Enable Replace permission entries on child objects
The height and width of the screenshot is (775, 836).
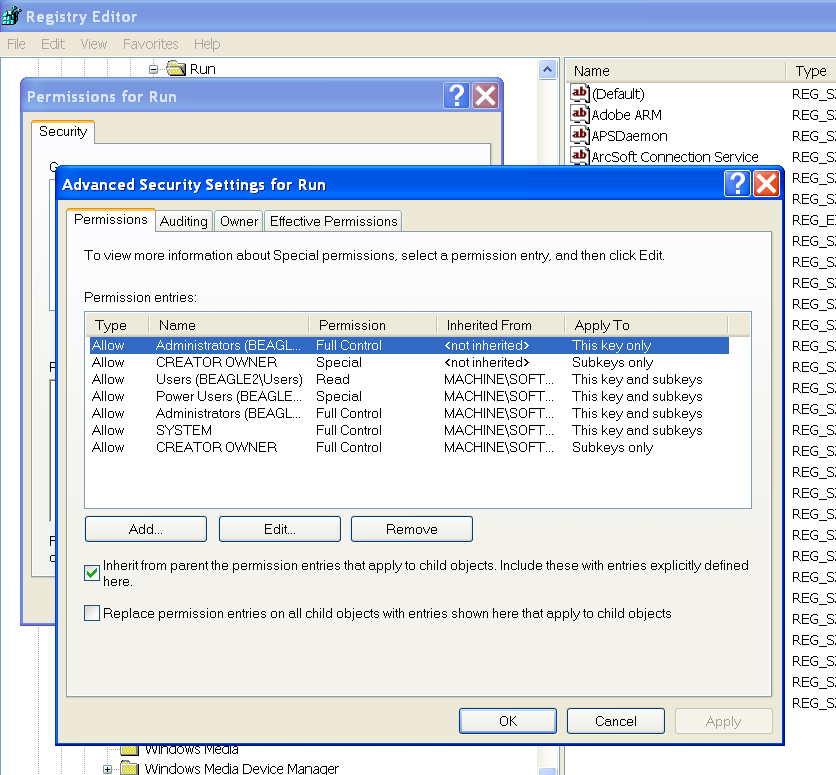92,613
